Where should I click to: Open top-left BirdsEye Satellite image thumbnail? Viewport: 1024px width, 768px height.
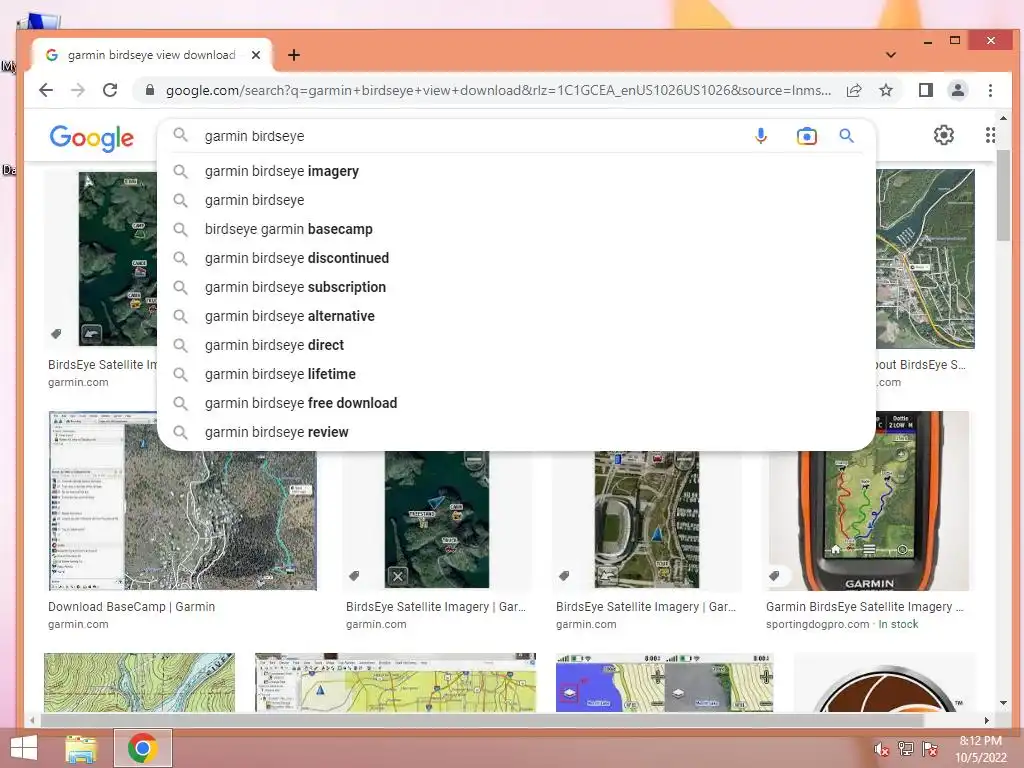118,259
